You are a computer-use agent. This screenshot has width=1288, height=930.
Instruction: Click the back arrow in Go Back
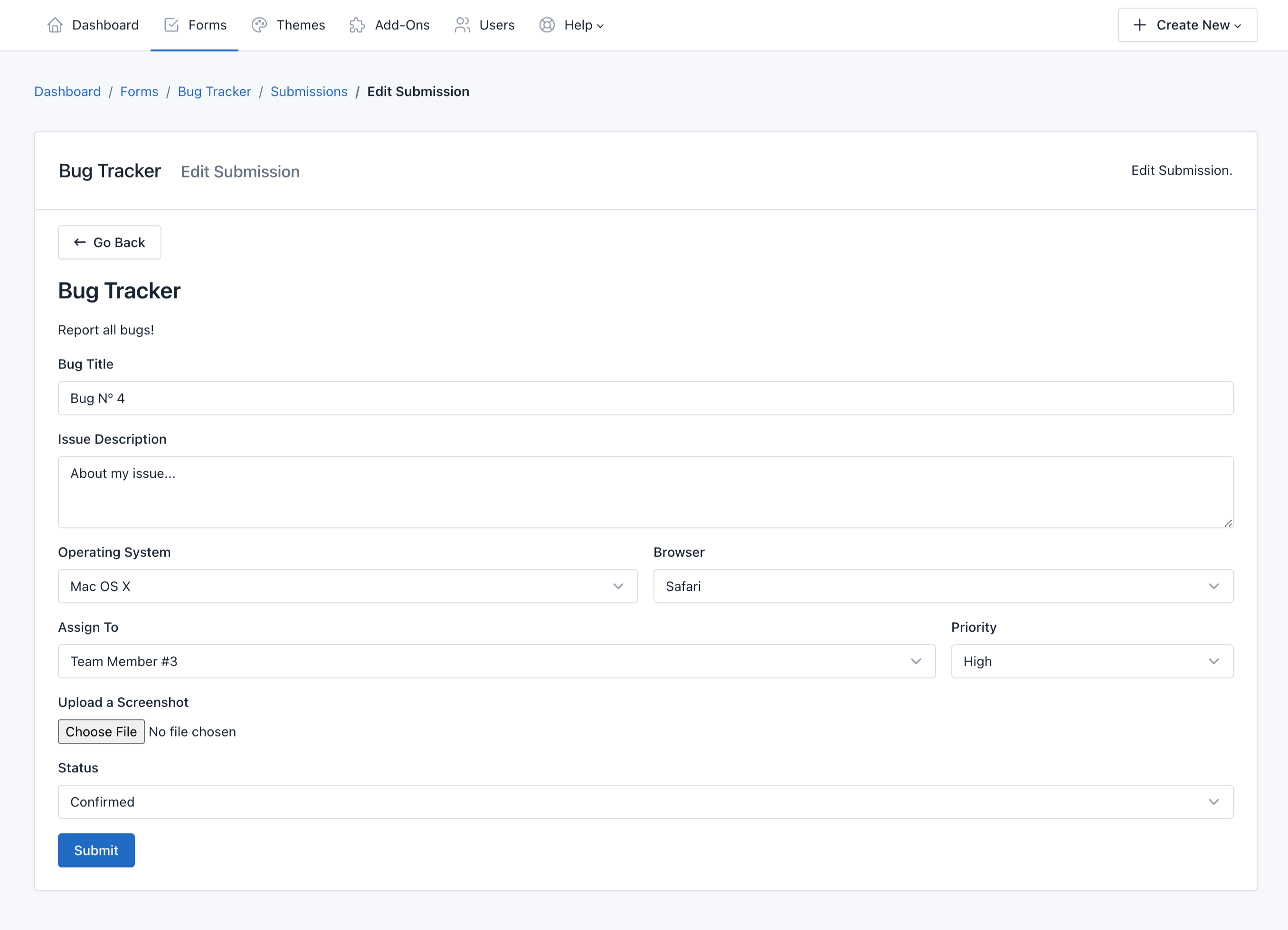tap(79, 242)
